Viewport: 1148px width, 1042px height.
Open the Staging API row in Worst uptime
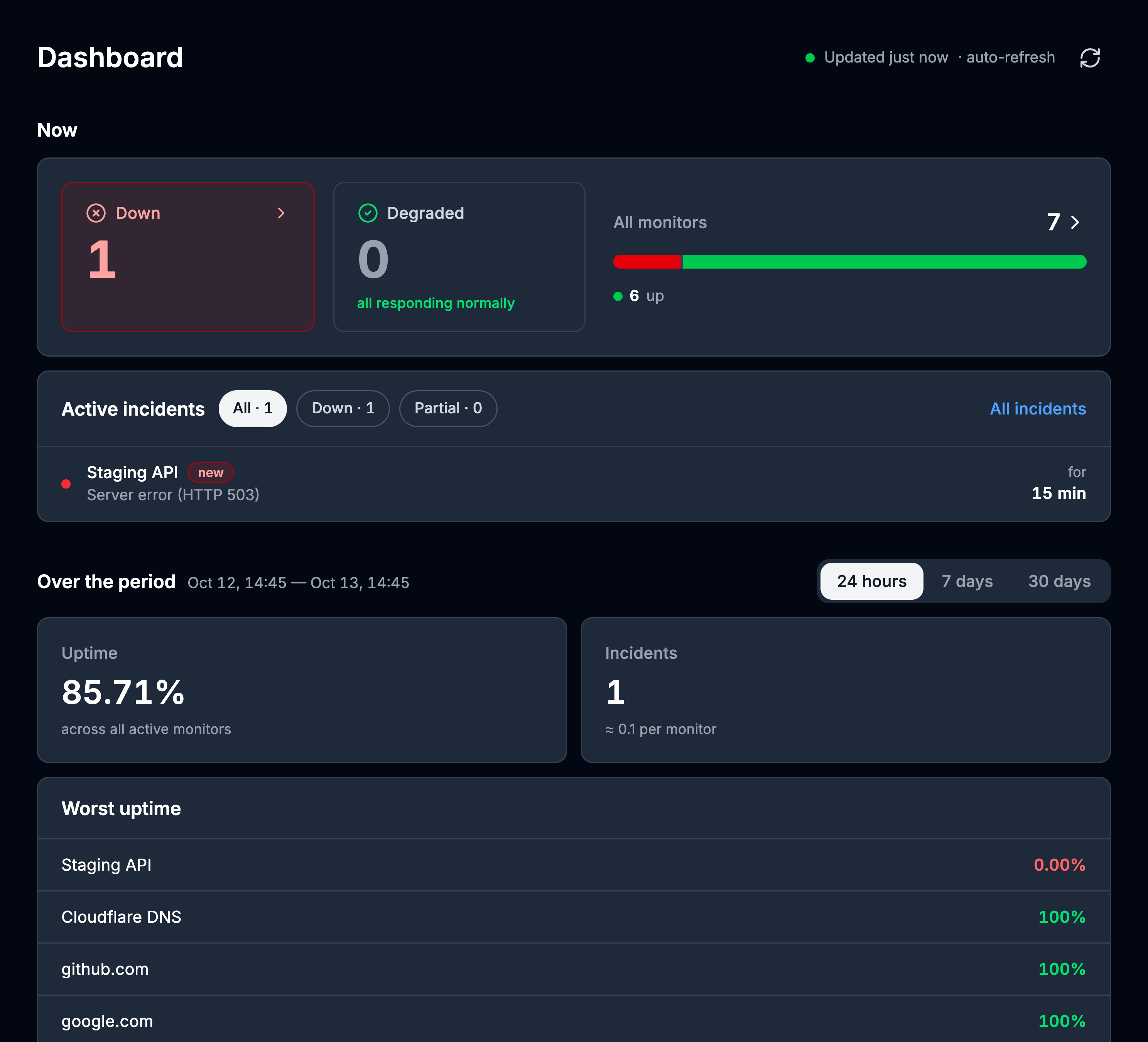point(574,865)
